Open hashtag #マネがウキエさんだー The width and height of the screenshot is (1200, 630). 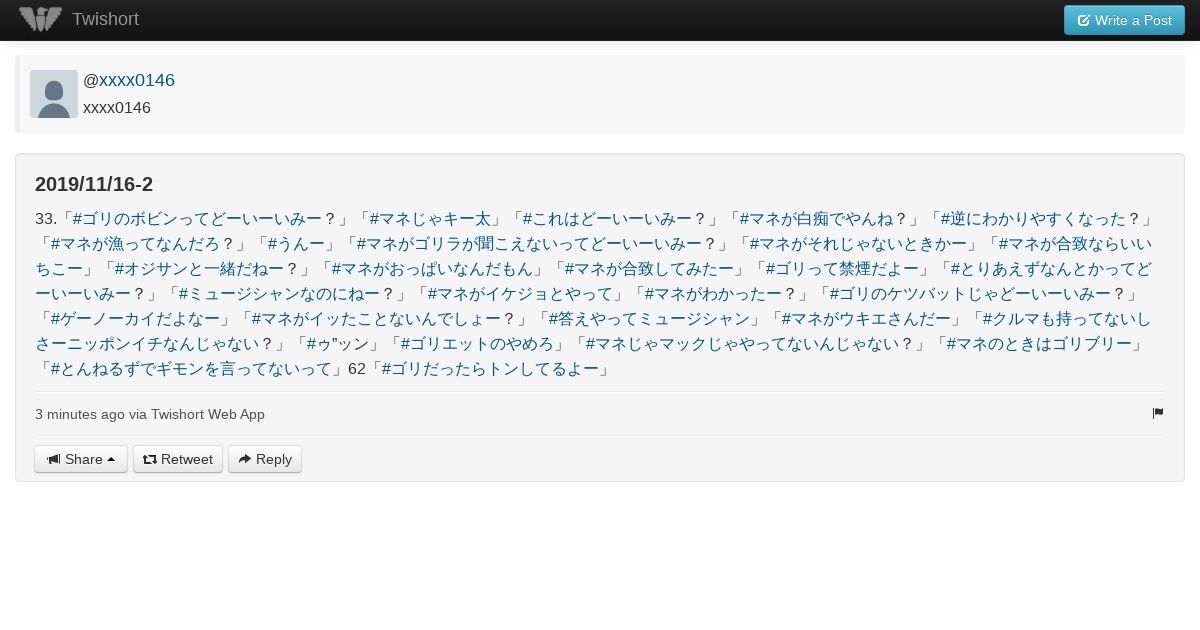coord(866,318)
